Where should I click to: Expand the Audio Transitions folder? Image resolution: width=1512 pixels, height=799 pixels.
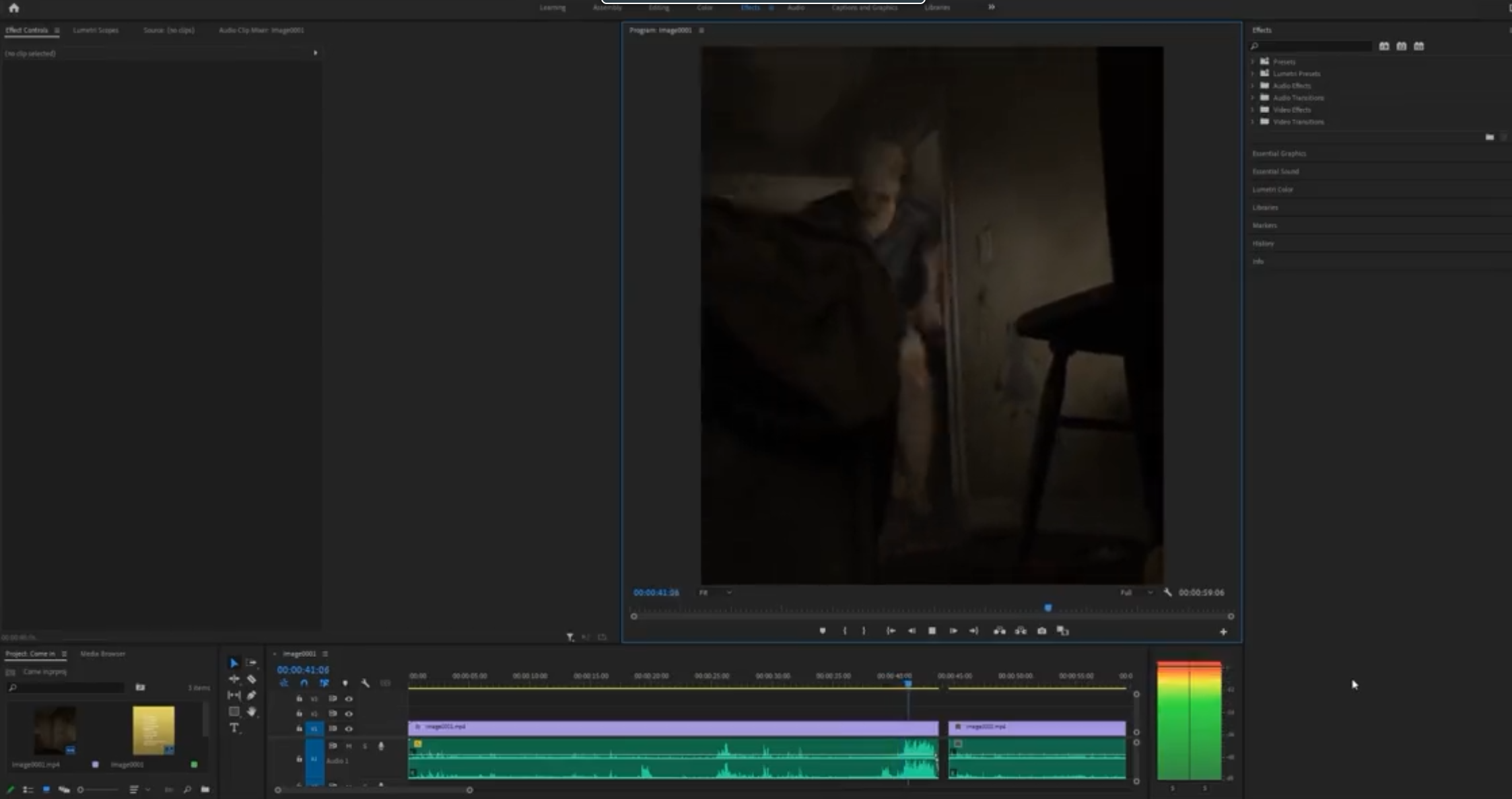tap(1253, 98)
